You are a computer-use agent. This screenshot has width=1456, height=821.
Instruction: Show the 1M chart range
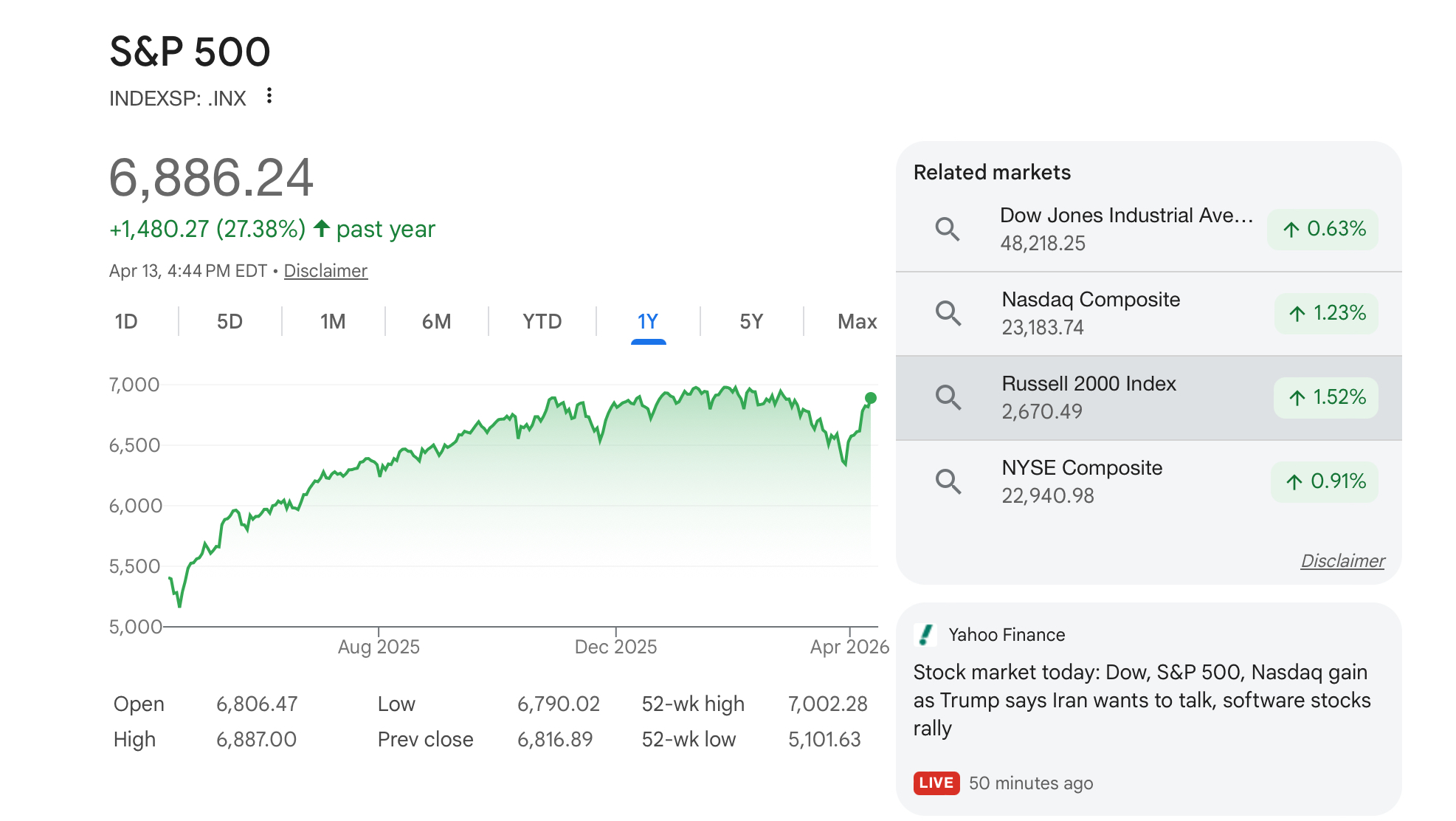333,322
